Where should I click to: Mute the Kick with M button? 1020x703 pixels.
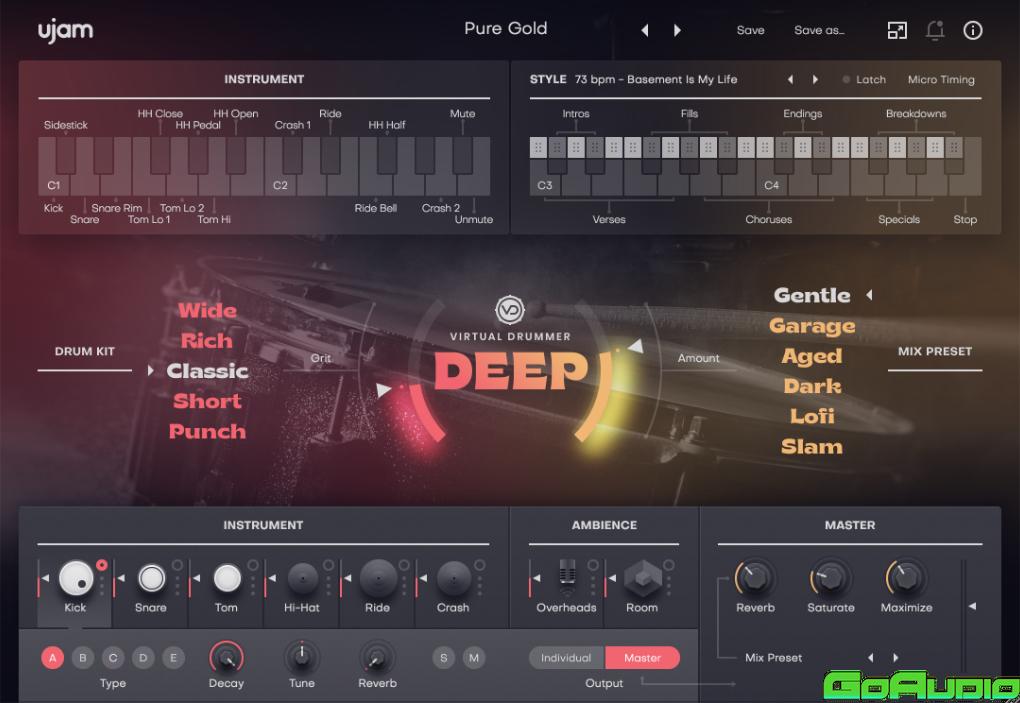tap(474, 657)
